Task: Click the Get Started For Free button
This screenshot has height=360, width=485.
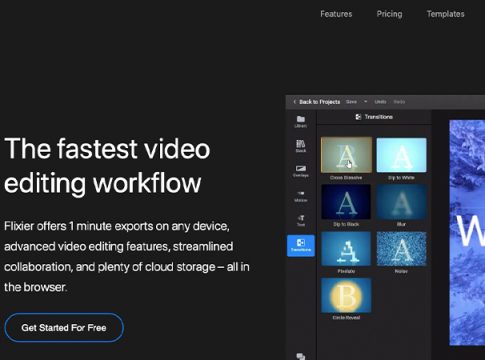Action: pos(64,328)
